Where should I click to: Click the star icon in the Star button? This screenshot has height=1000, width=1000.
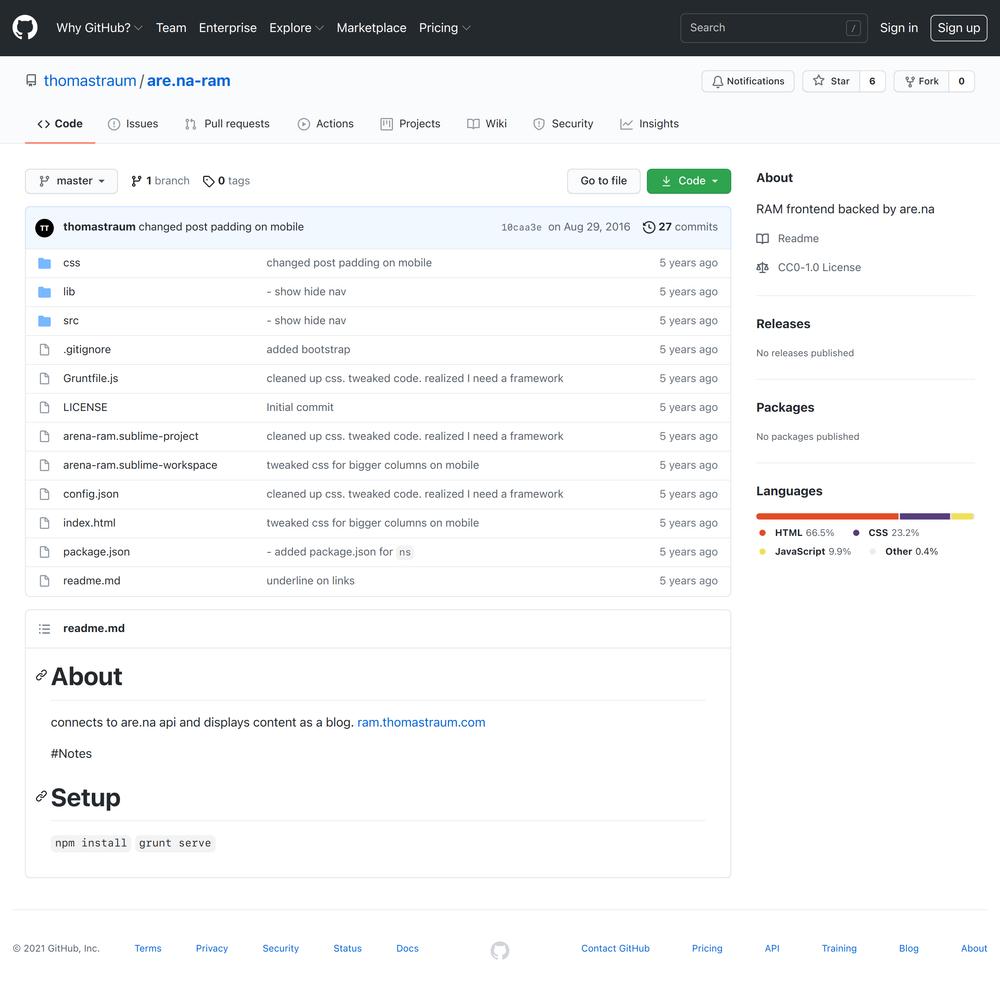pyautogui.click(x=818, y=80)
